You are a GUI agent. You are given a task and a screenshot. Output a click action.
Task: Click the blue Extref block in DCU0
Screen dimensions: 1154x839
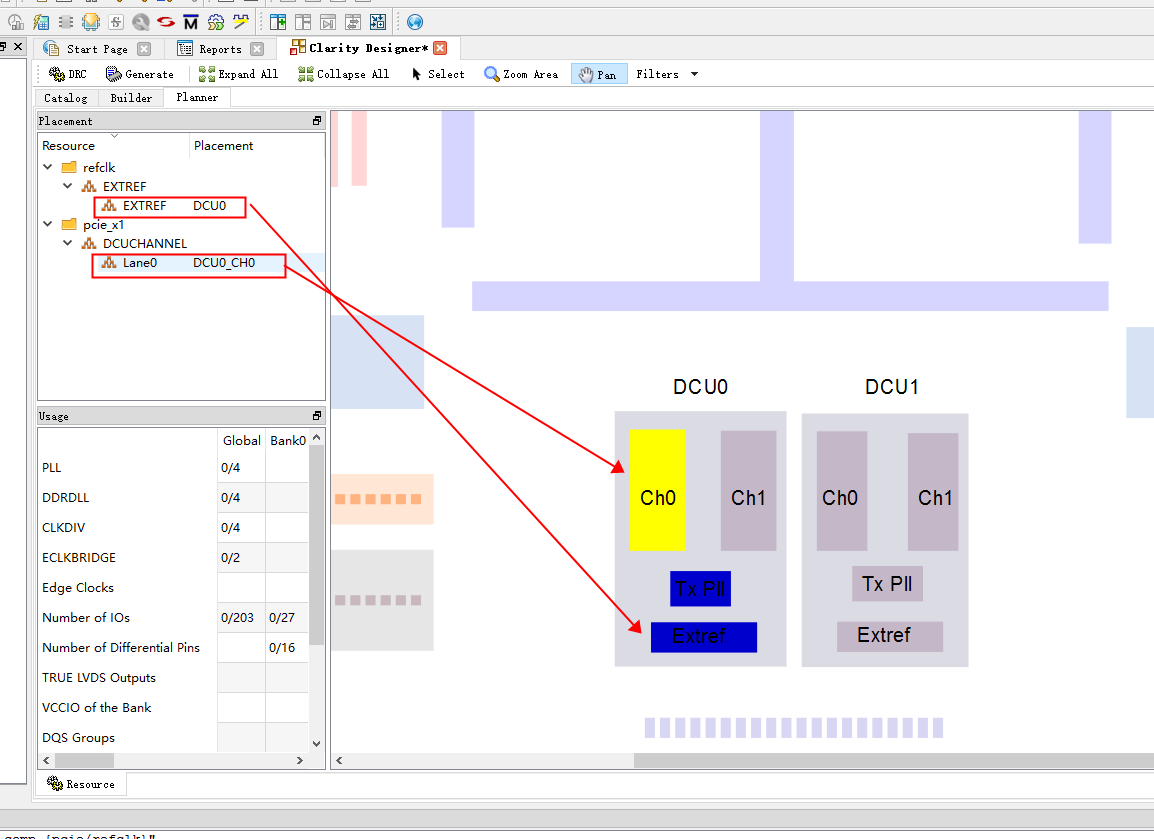[703, 637]
